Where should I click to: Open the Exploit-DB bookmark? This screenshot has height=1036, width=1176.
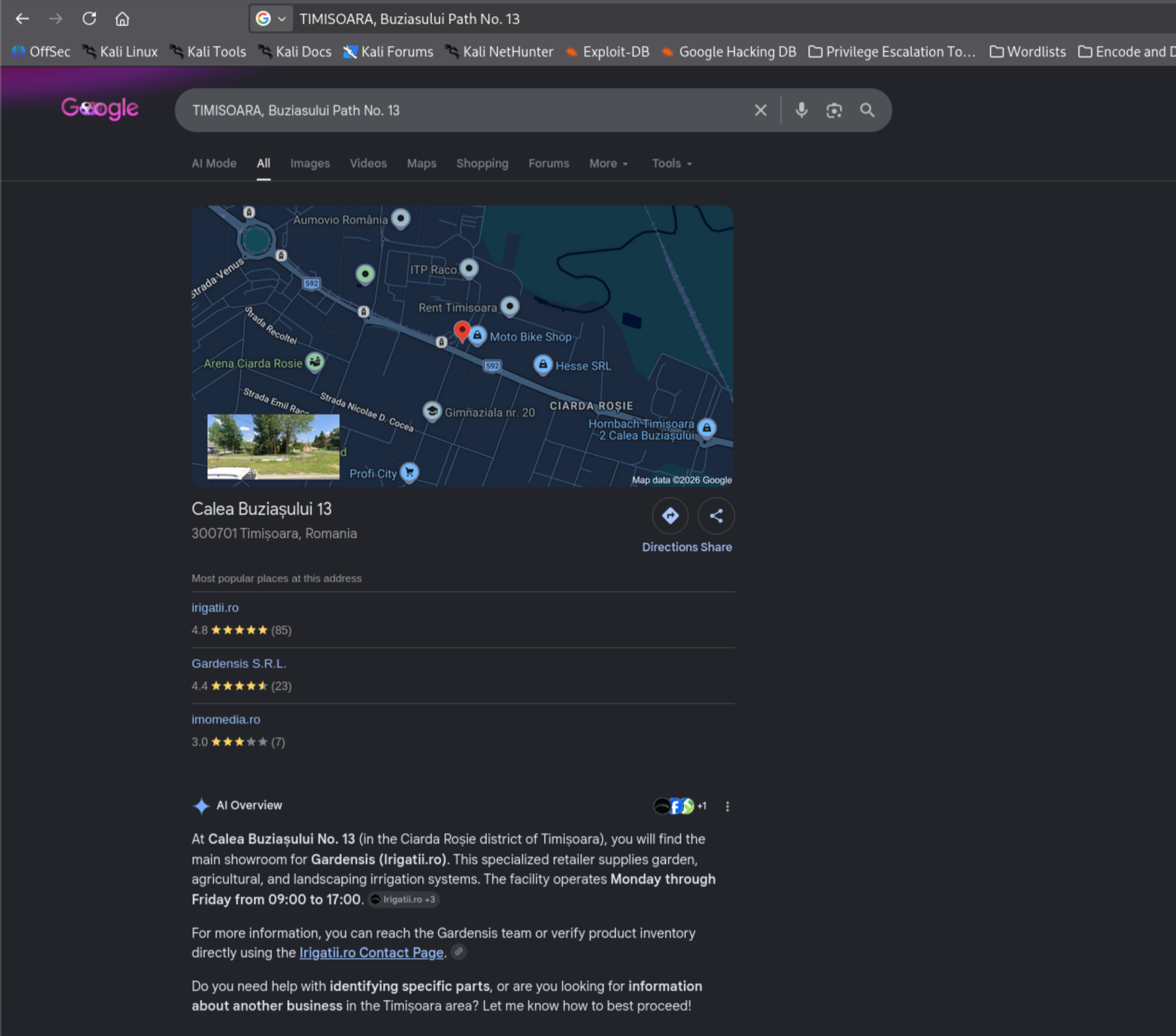point(608,51)
